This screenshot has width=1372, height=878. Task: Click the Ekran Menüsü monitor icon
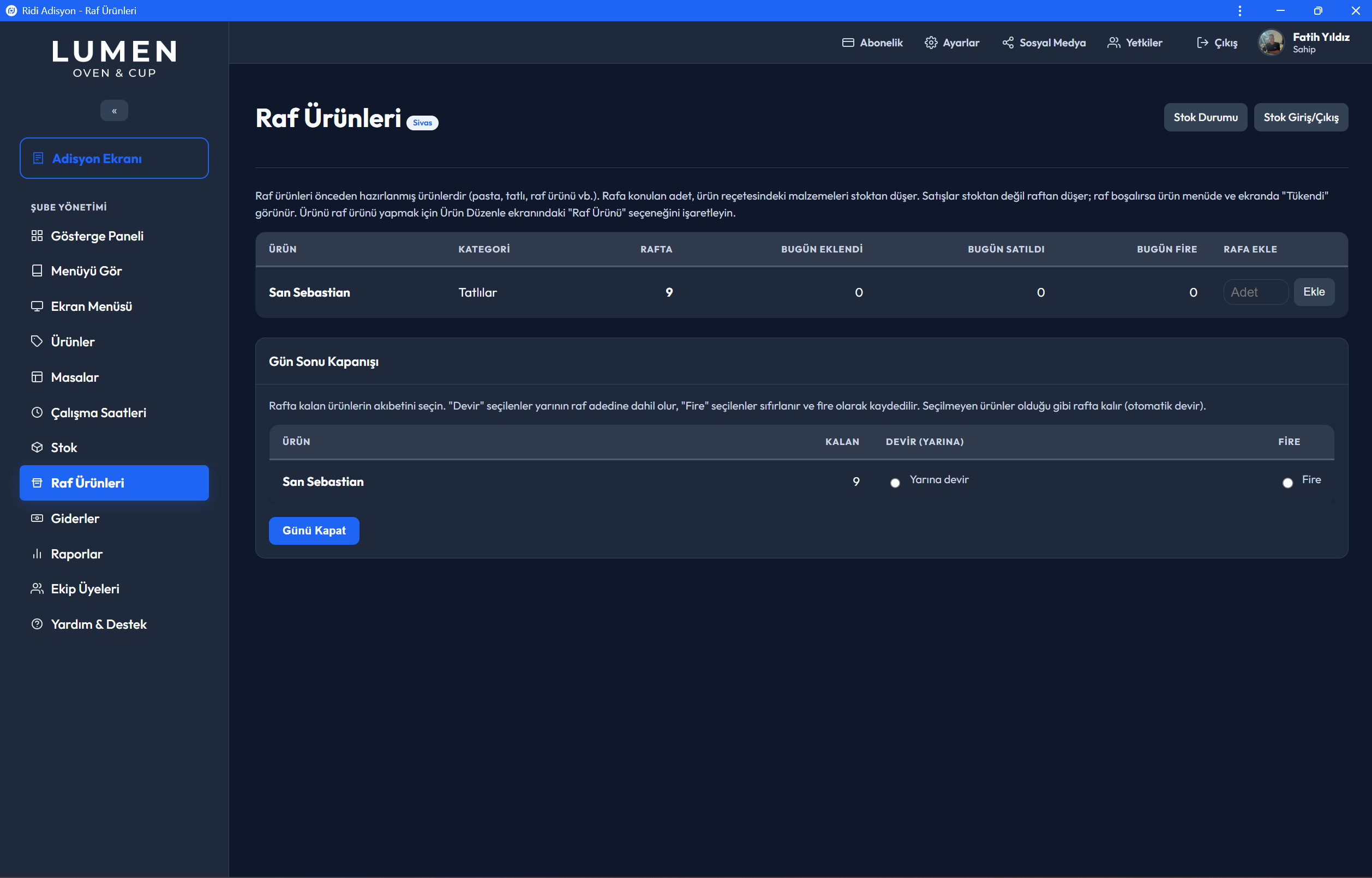[37, 306]
